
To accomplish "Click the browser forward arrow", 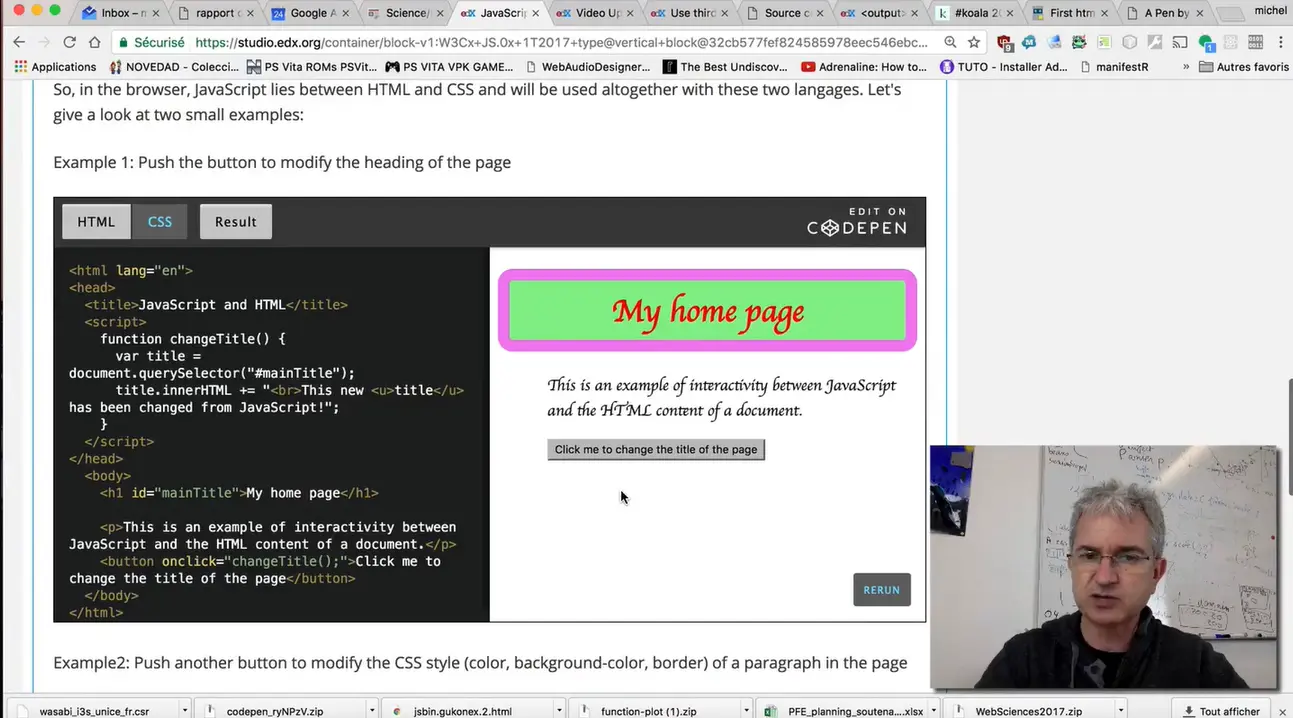I will [x=43, y=42].
